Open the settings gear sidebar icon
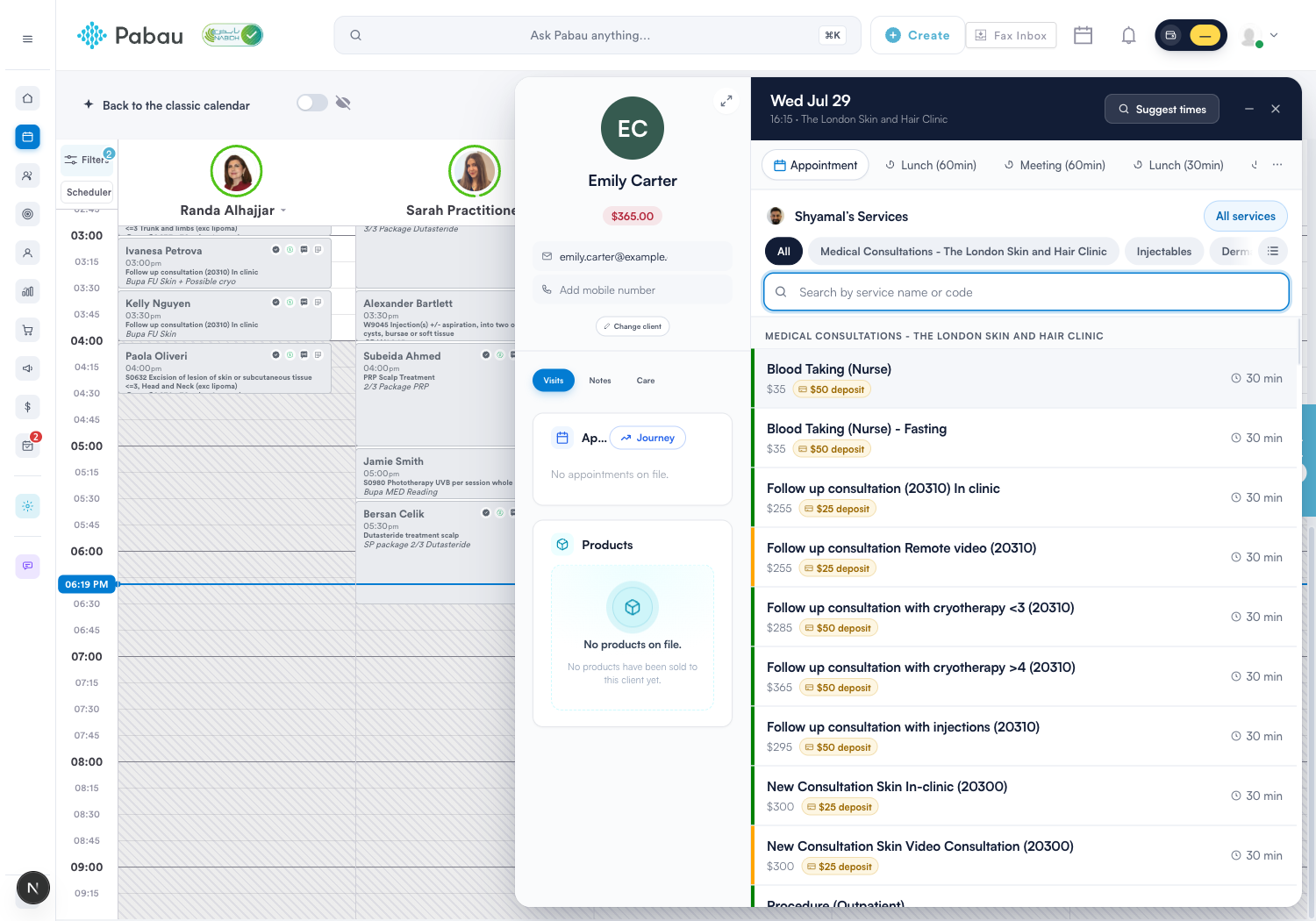Screen dimensions: 1316x921 coord(27,506)
